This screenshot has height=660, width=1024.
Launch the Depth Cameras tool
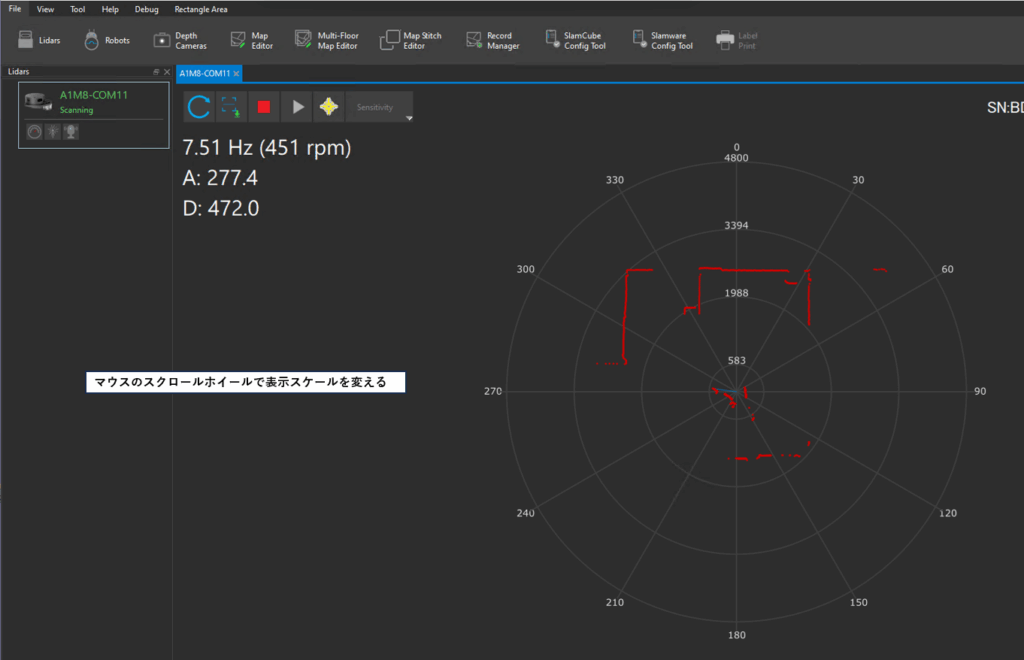click(180, 40)
